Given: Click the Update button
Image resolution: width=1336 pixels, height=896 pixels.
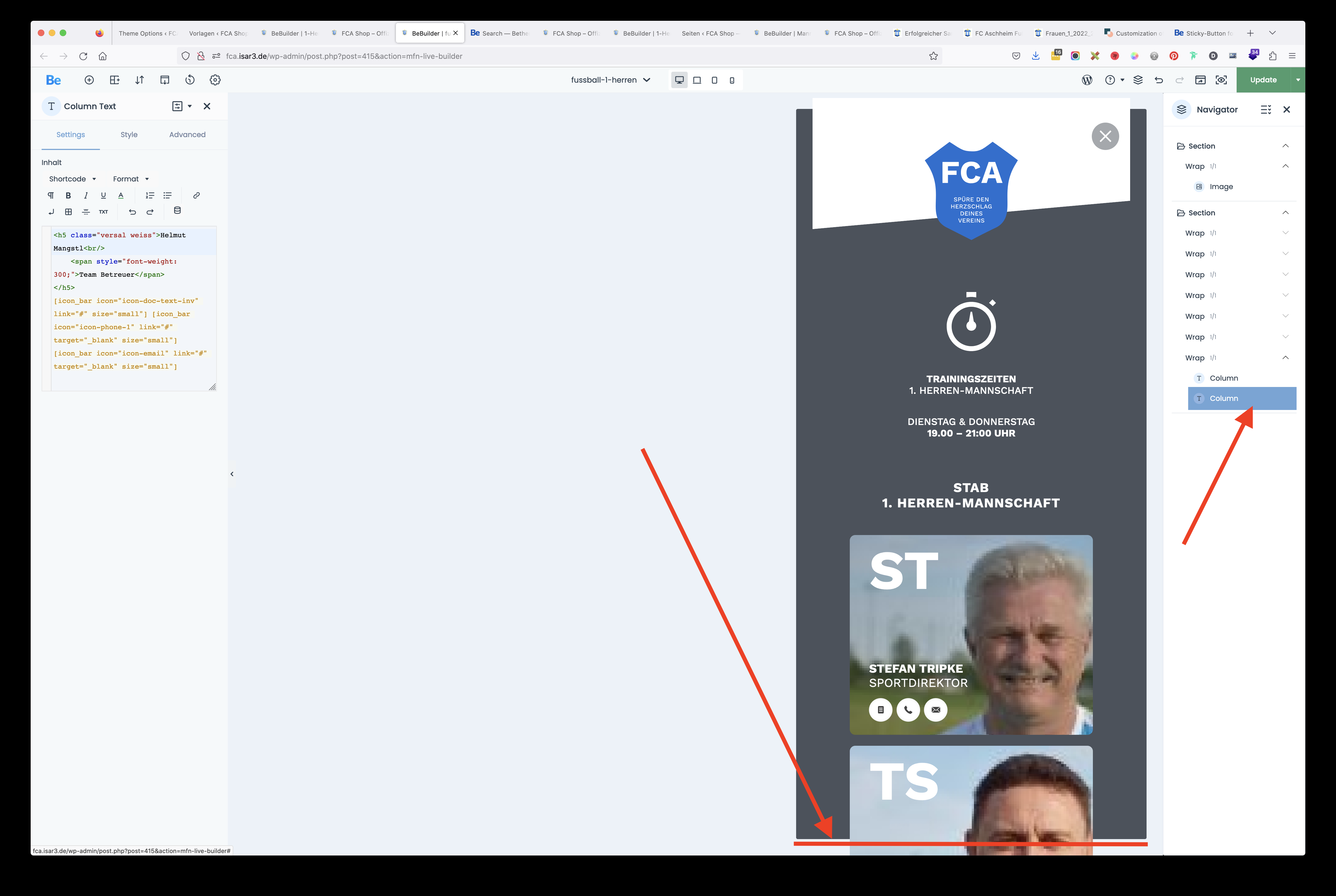Looking at the screenshot, I should [1263, 79].
